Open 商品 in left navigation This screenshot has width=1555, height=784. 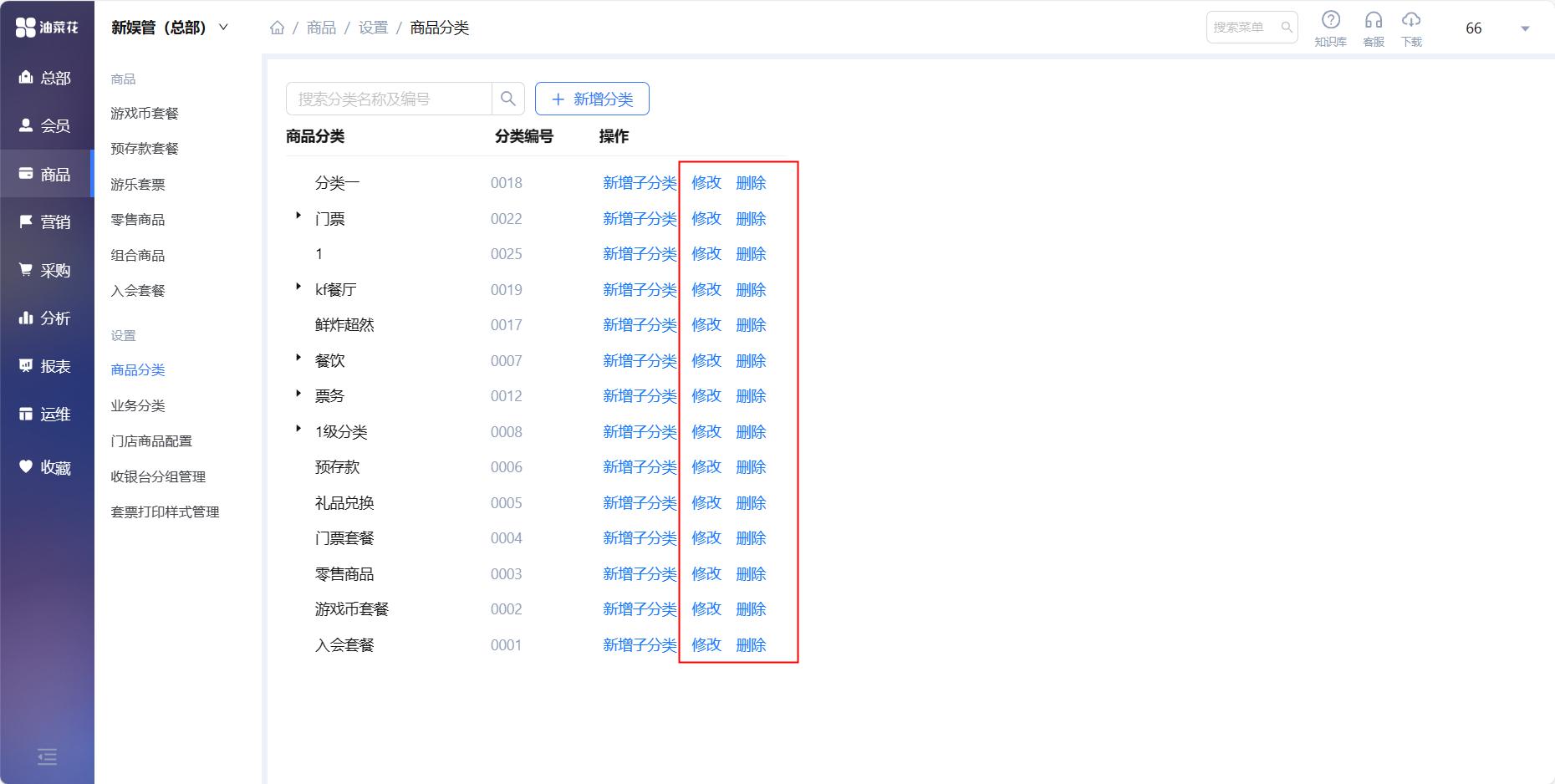(47, 174)
